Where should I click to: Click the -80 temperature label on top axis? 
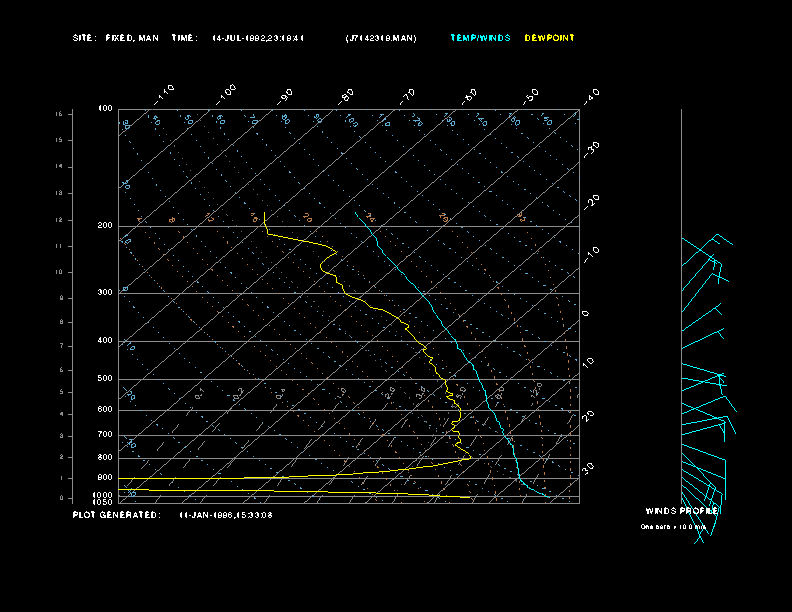(x=346, y=96)
